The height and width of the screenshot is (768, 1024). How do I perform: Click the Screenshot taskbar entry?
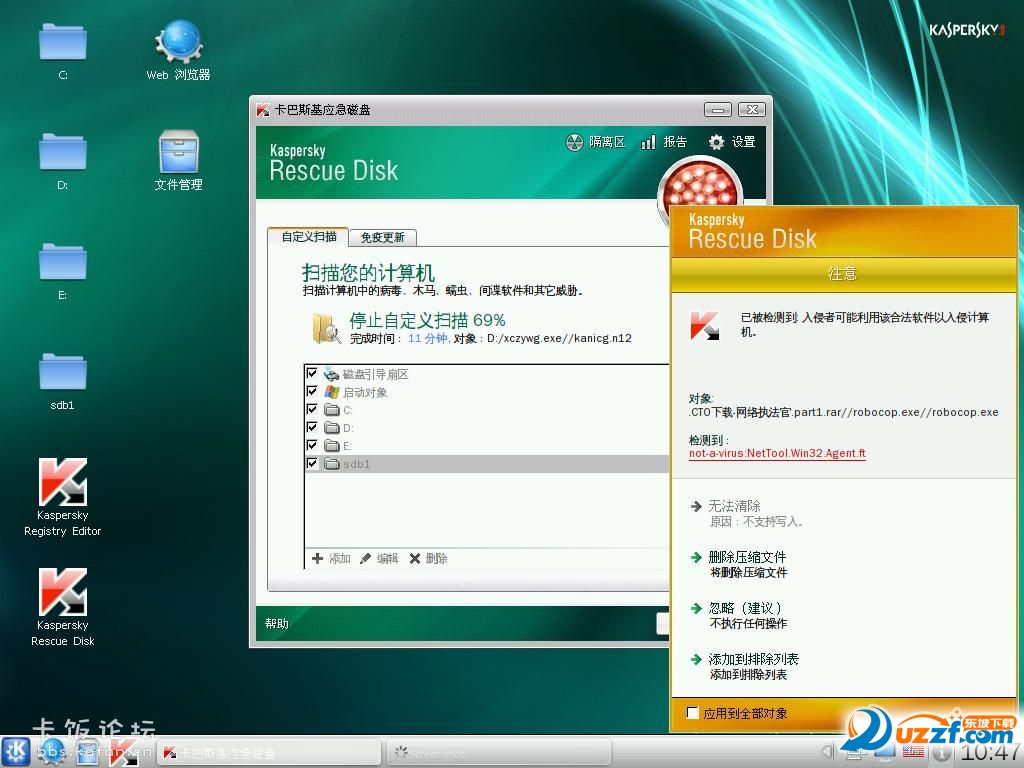coord(499,753)
